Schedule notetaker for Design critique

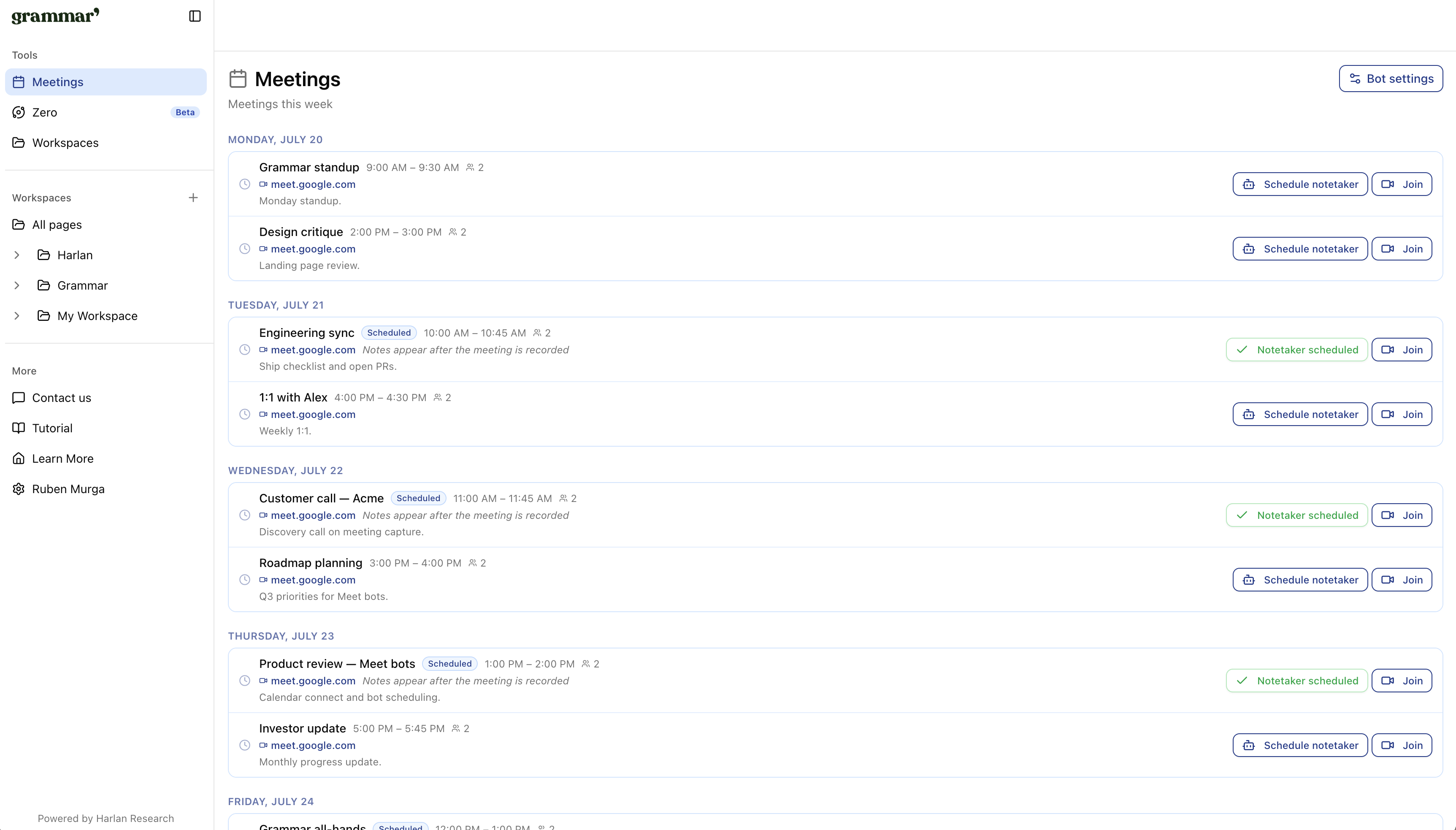click(x=1300, y=249)
